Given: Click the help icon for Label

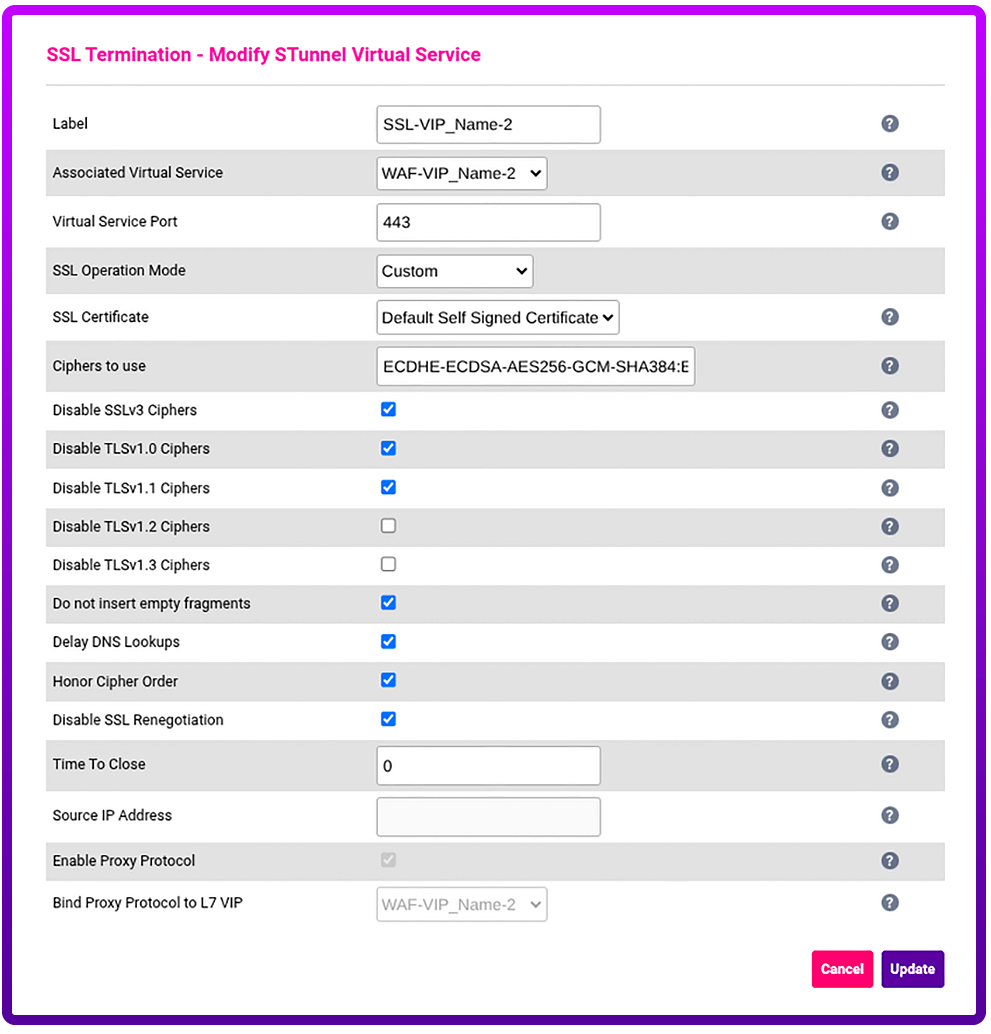Looking at the screenshot, I should coord(889,124).
